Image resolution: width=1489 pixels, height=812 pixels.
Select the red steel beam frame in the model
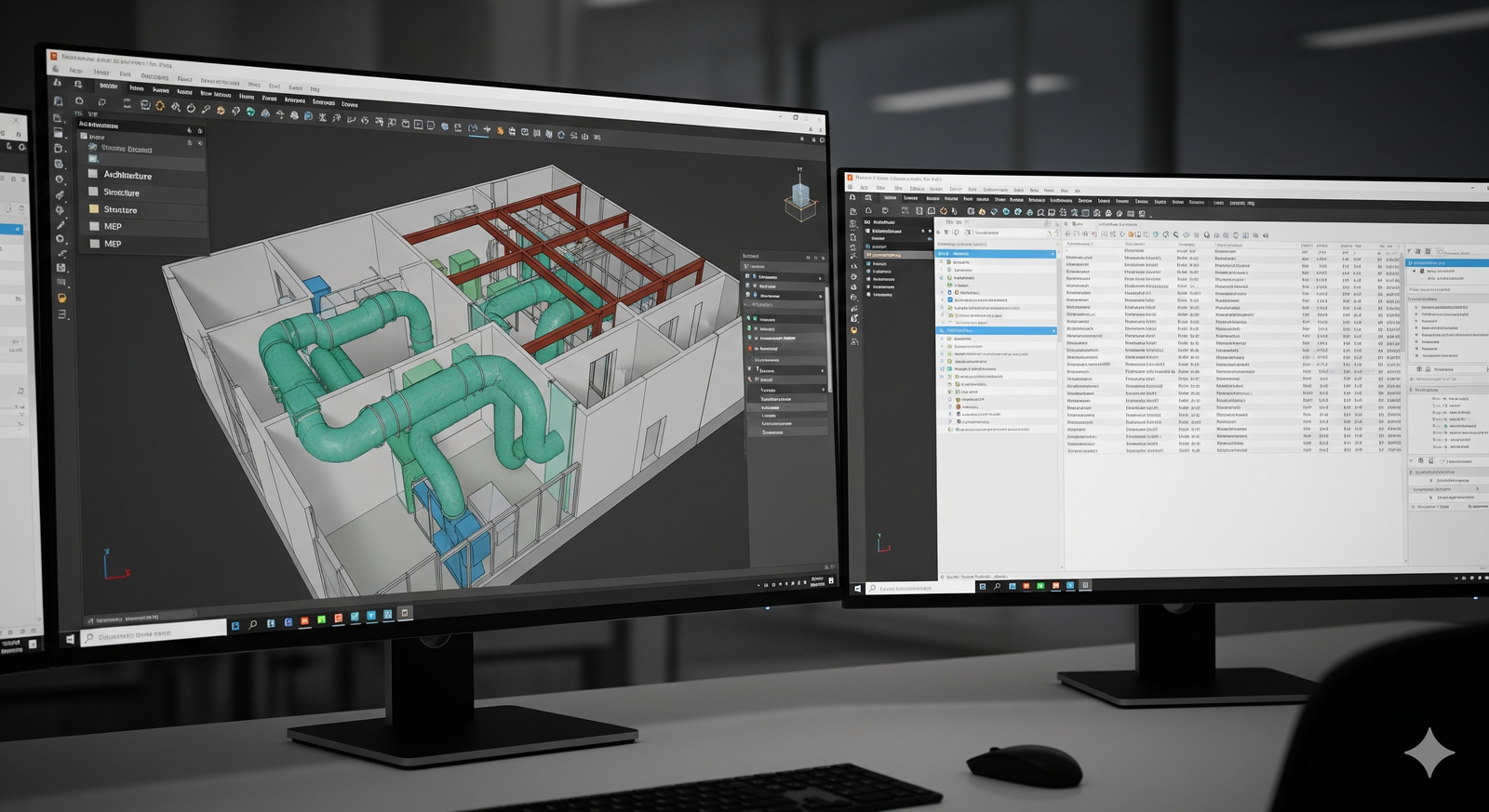(558, 251)
